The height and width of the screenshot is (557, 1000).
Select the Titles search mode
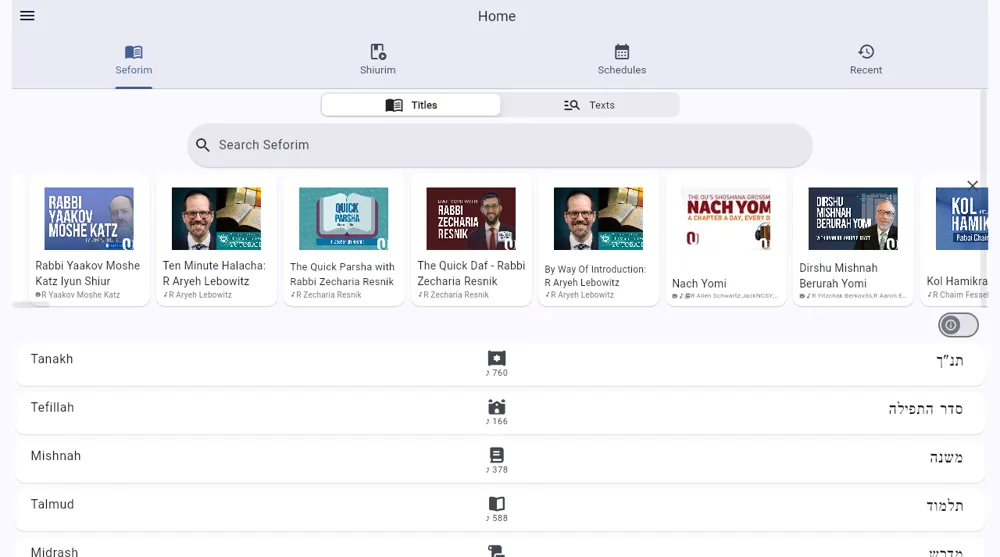(x=411, y=105)
